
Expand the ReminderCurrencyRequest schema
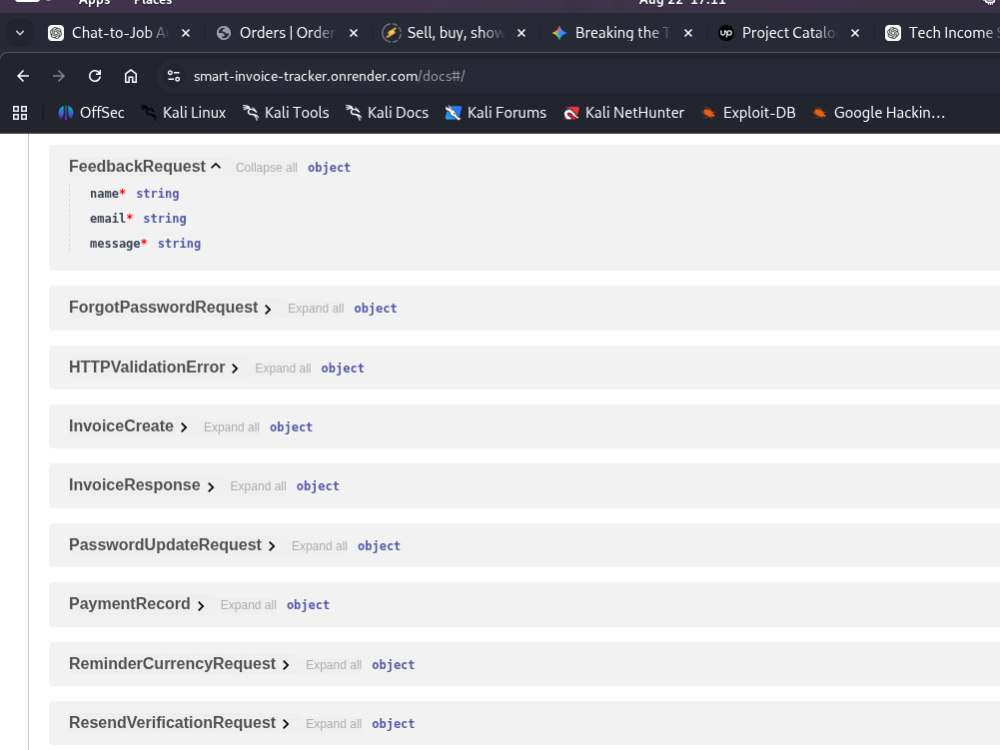286,665
